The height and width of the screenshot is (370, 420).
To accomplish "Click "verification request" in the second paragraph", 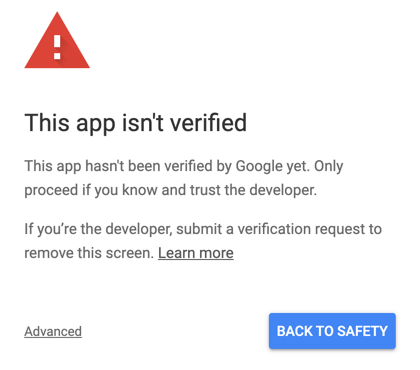I will (299, 229).
